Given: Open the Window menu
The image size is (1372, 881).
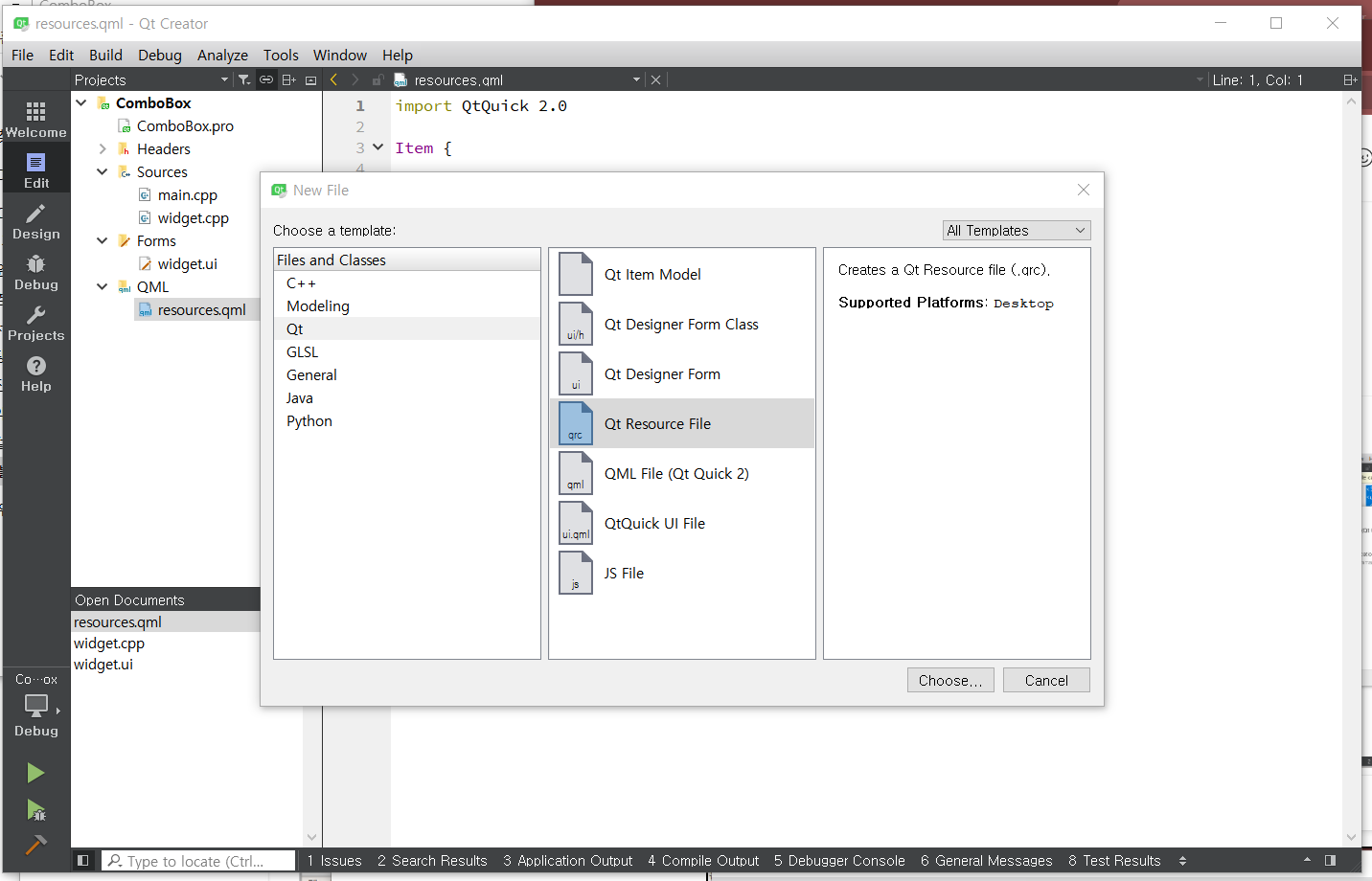Looking at the screenshot, I should click(340, 55).
